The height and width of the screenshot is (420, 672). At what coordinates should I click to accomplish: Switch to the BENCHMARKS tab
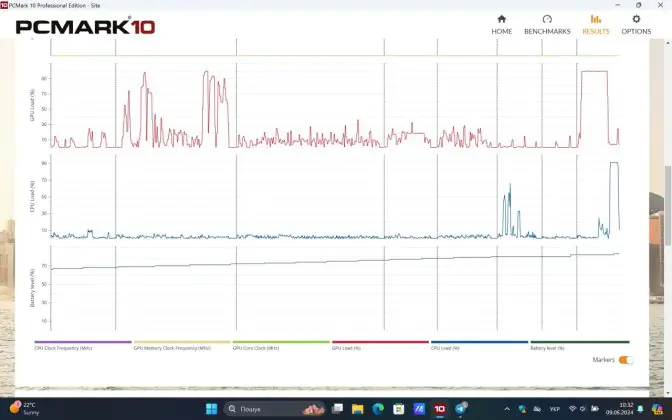pyautogui.click(x=547, y=25)
